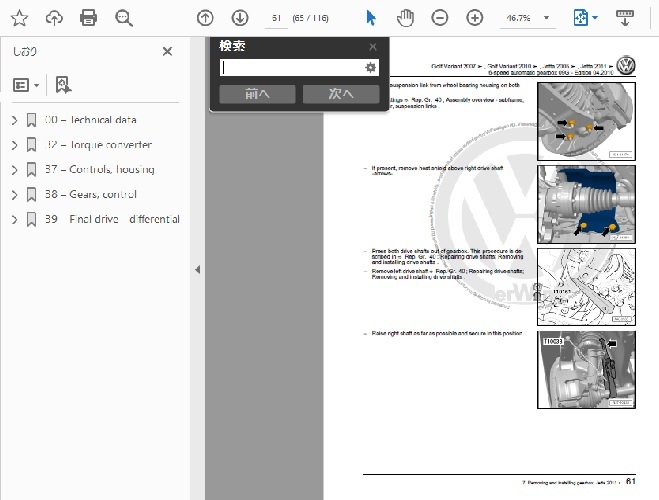Open the 38 – Gears, control bookmark
The width and height of the screenshot is (659, 500).
[x=91, y=194]
